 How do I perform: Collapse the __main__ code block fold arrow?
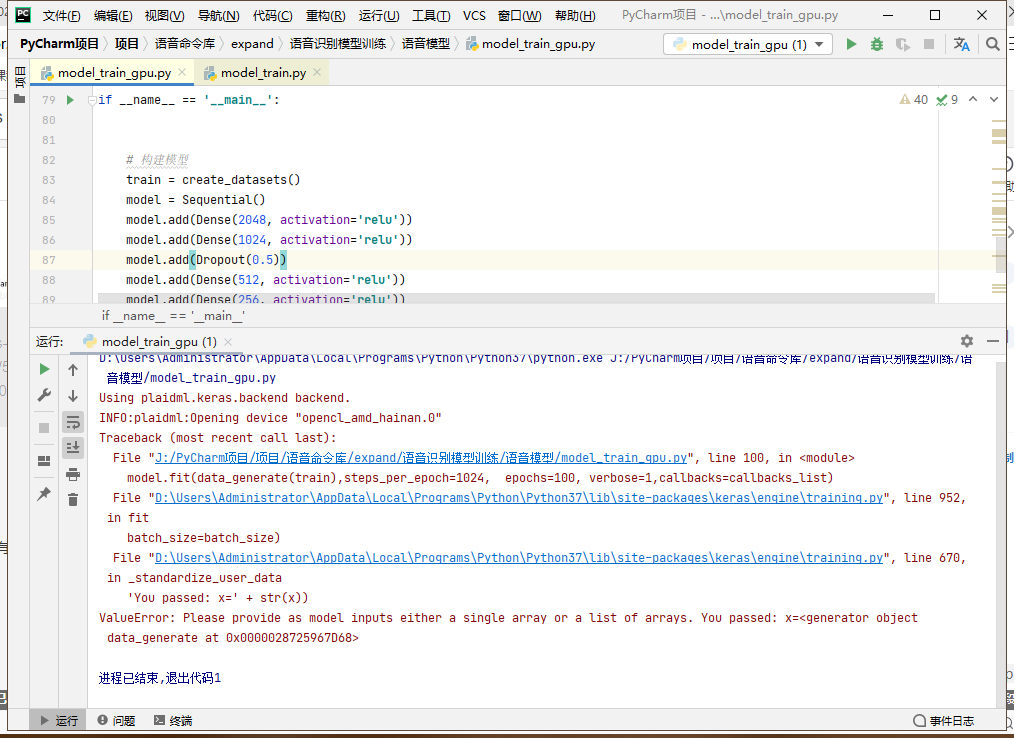(91, 99)
